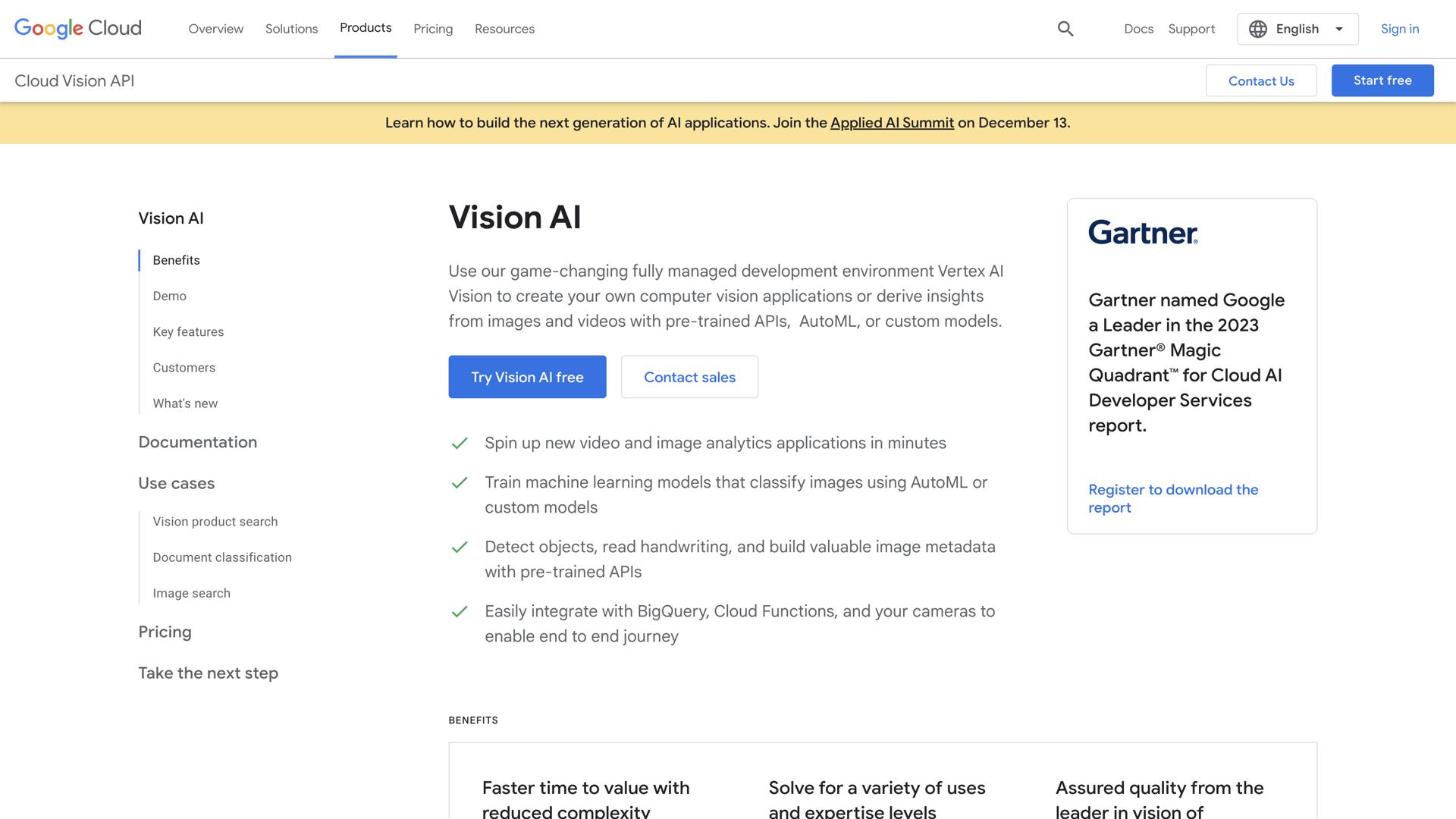Select Demo in the sidebar
This screenshot has width=1456, height=819.
169,296
